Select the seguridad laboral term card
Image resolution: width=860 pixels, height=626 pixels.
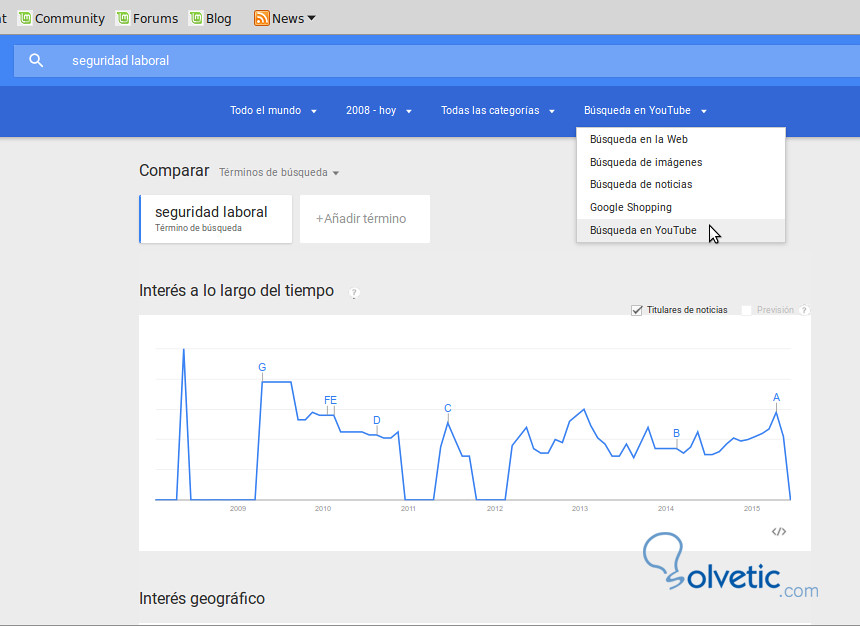(x=216, y=218)
